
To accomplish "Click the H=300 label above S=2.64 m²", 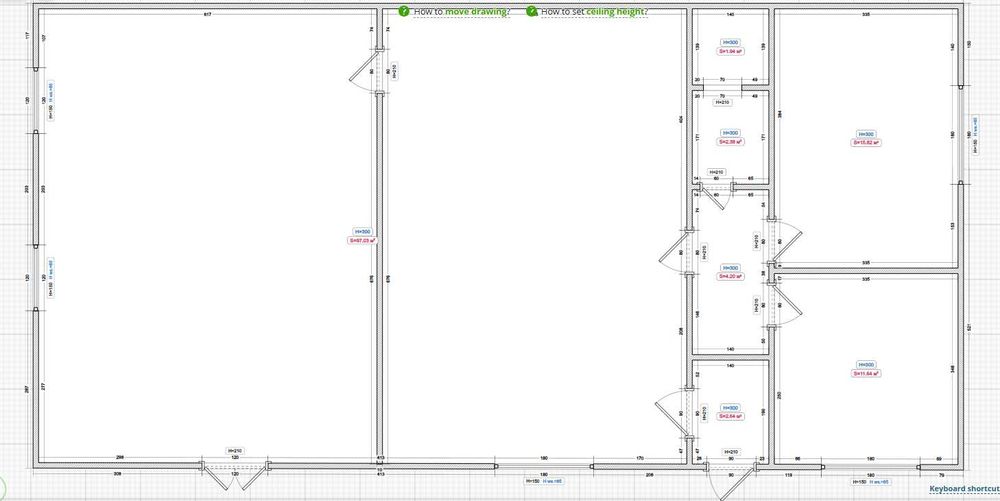I will 730,407.
